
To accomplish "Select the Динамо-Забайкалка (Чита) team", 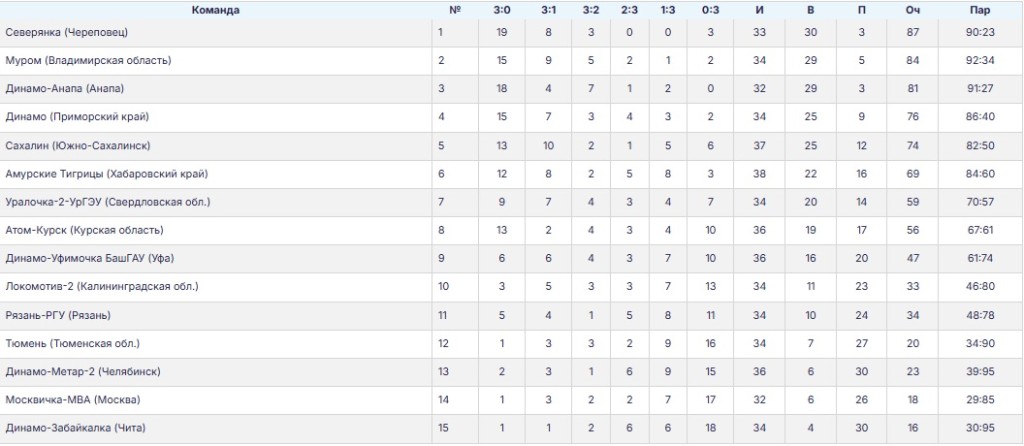I will (75, 429).
